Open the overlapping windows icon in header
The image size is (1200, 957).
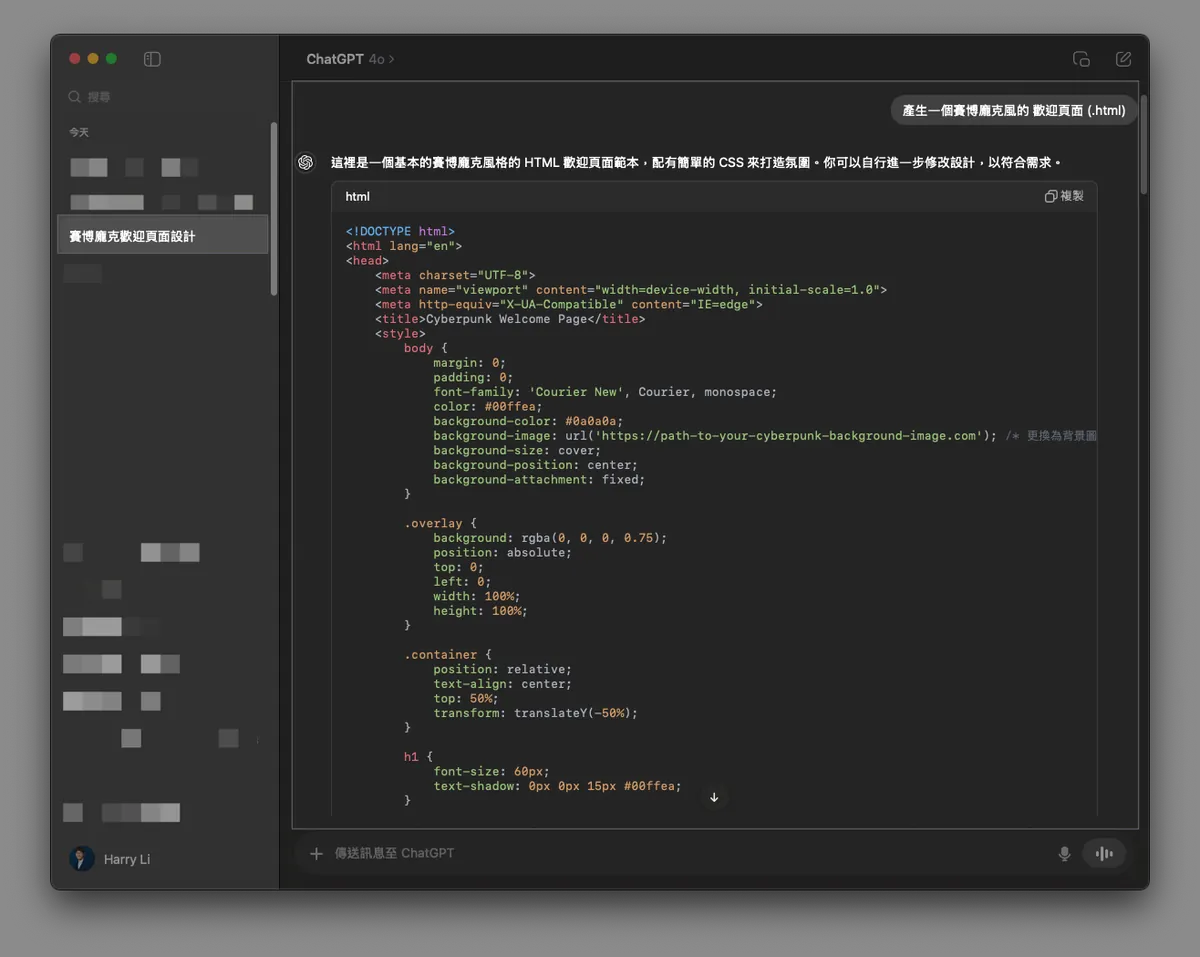click(x=1081, y=59)
